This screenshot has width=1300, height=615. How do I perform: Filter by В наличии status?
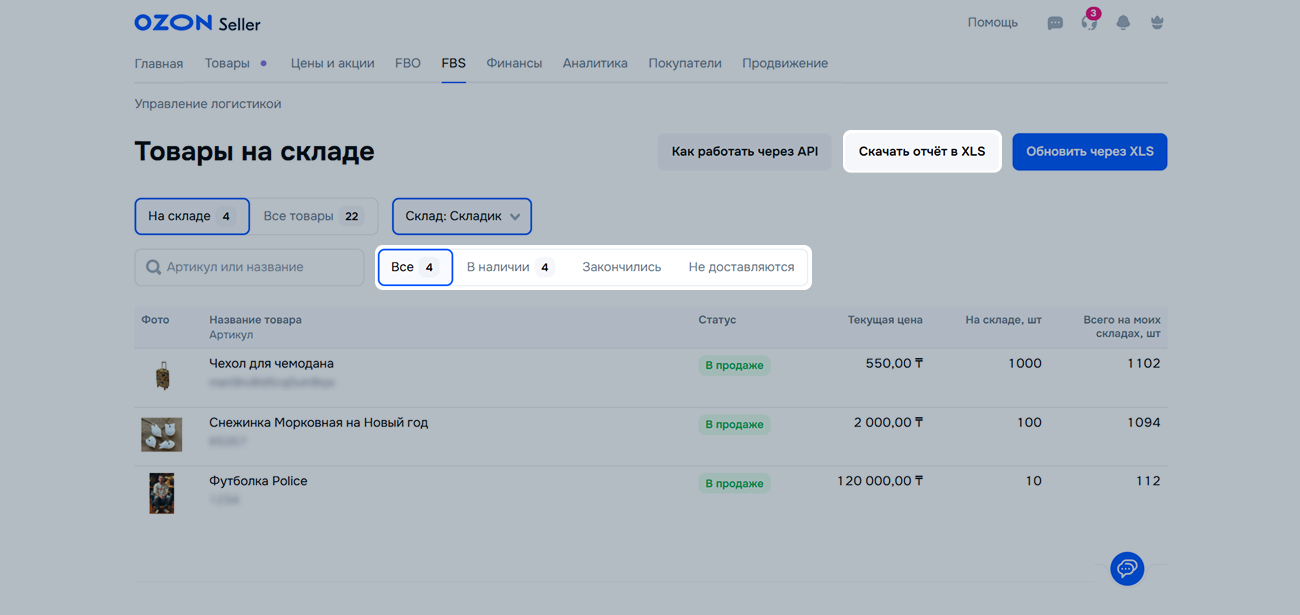pyautogui.click(x=509, y=267)
